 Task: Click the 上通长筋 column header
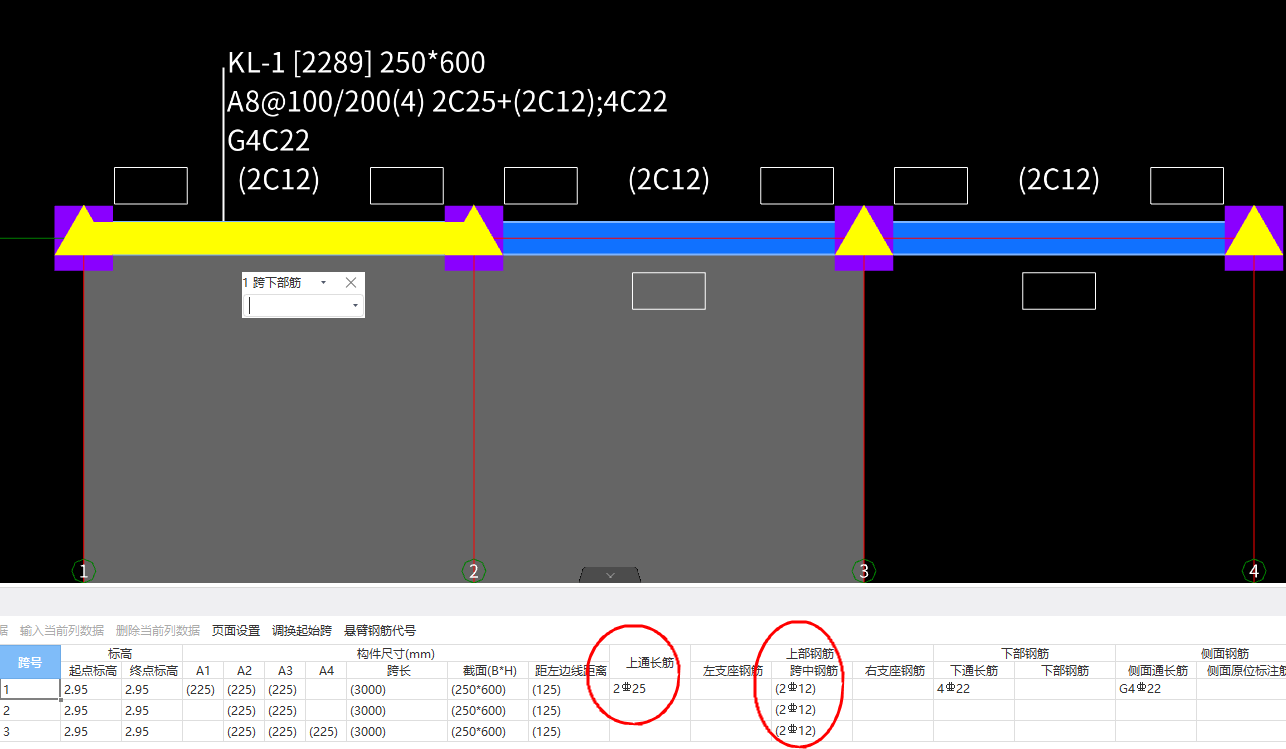(650, 662)
